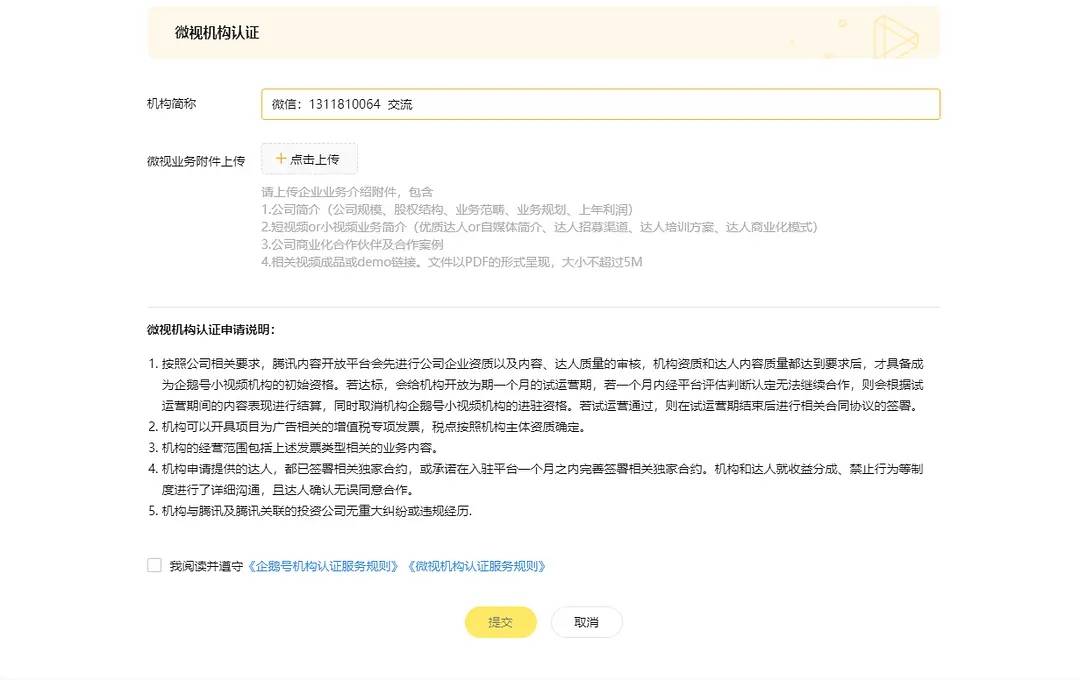Click the plus icon in the upload button
Viewport: 1080px width, 680px height.
coord(280,158)
